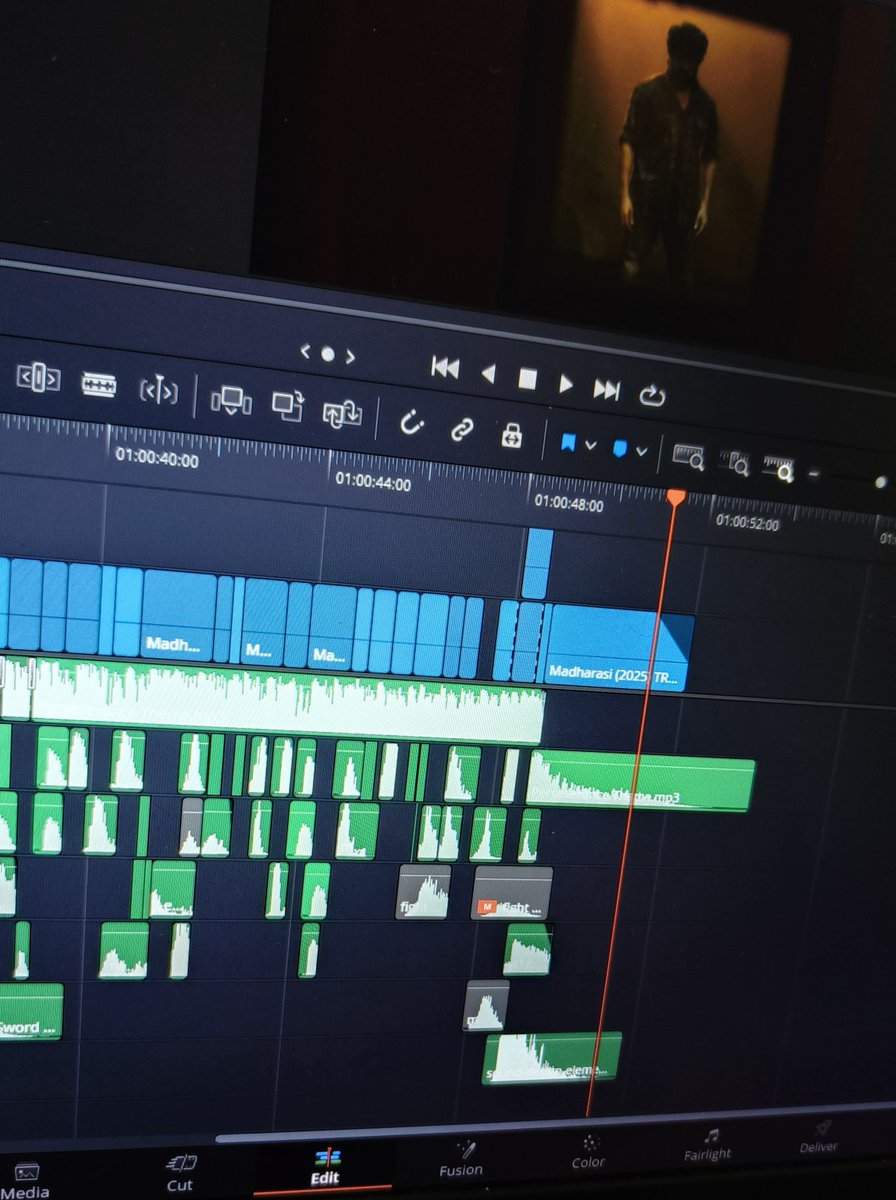The image size is (896, 1200).
Task: Select the Dynamic Trim mode tool
Action: coord(159,389)
